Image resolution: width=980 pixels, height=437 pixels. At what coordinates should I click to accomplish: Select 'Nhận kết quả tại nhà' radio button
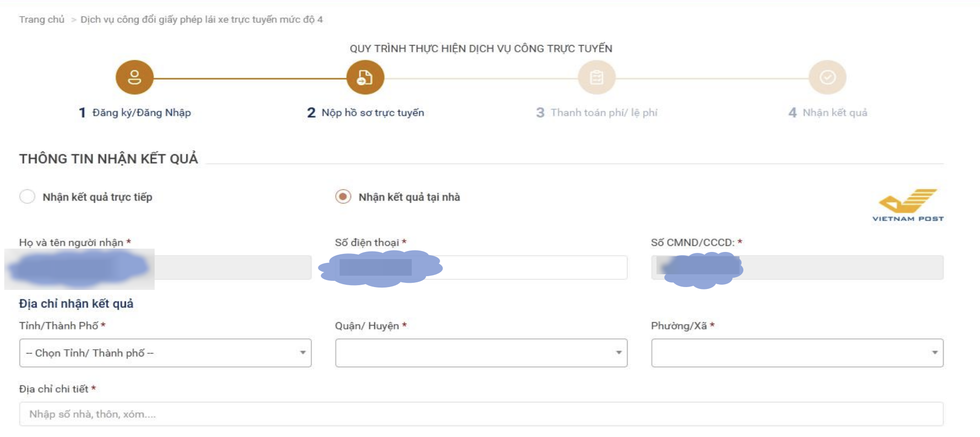[x=343, y=197]
